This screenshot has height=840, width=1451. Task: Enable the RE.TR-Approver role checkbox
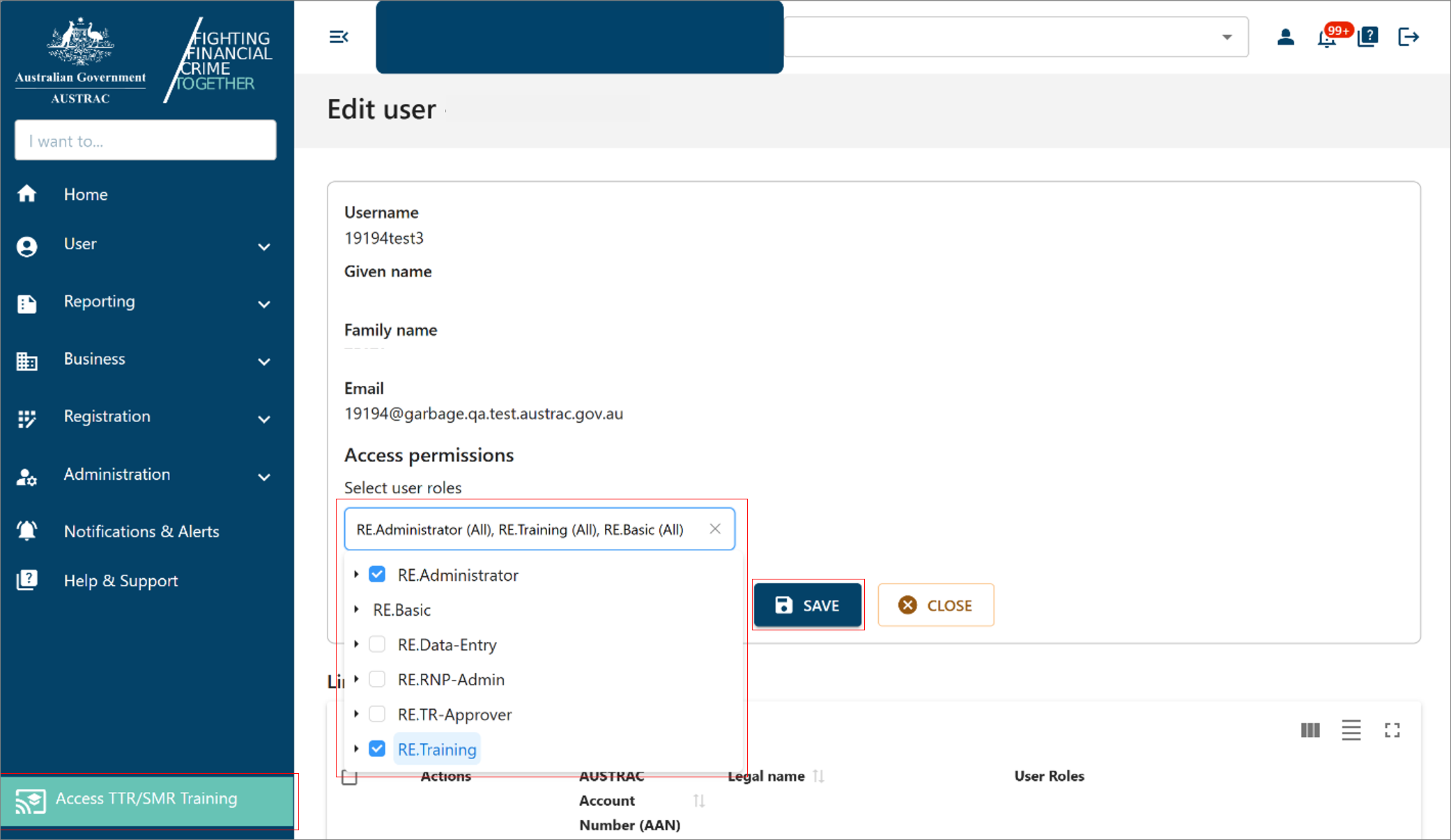point(377,714)
